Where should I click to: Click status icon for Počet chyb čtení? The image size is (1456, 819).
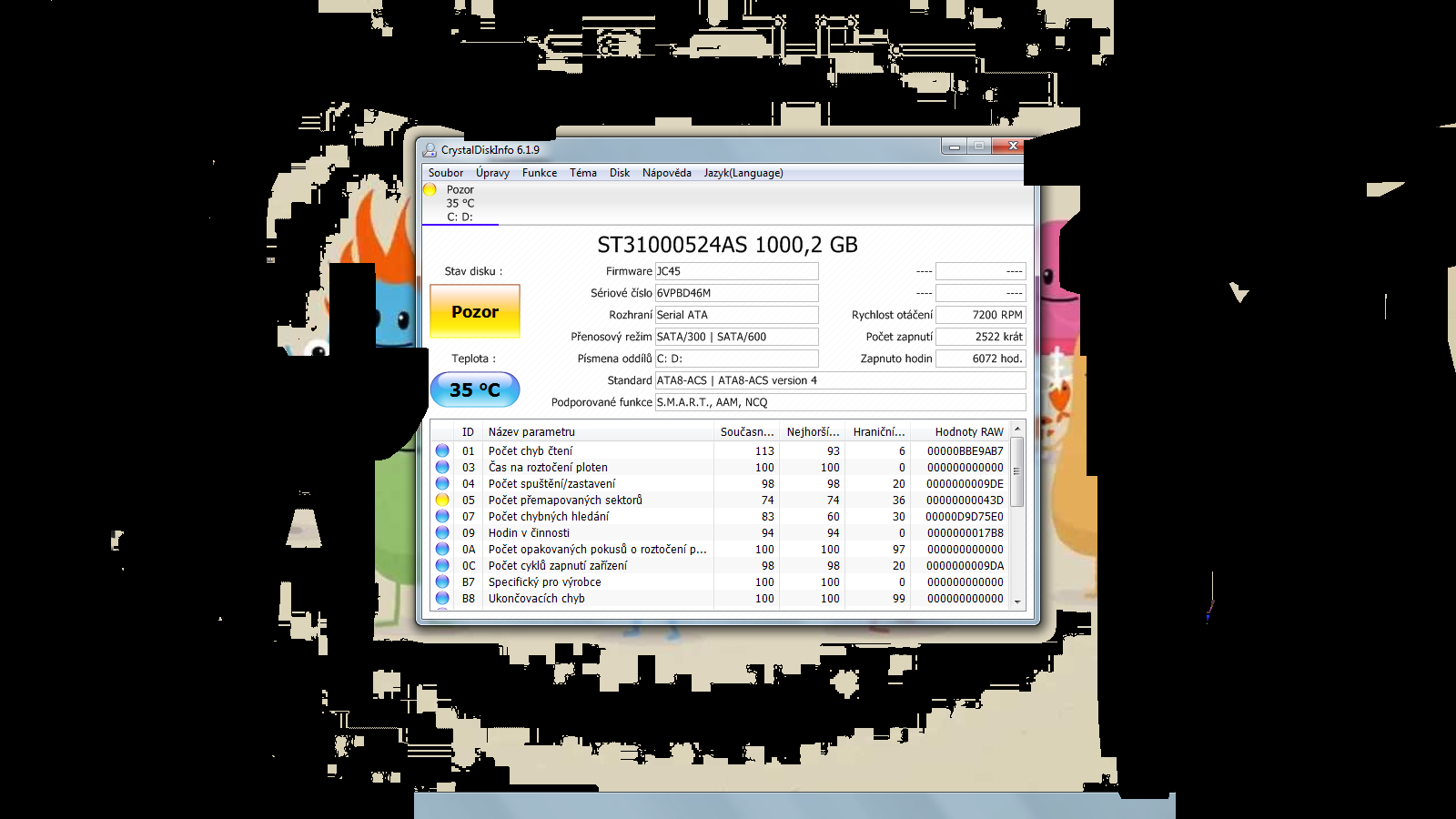[442, 450]
